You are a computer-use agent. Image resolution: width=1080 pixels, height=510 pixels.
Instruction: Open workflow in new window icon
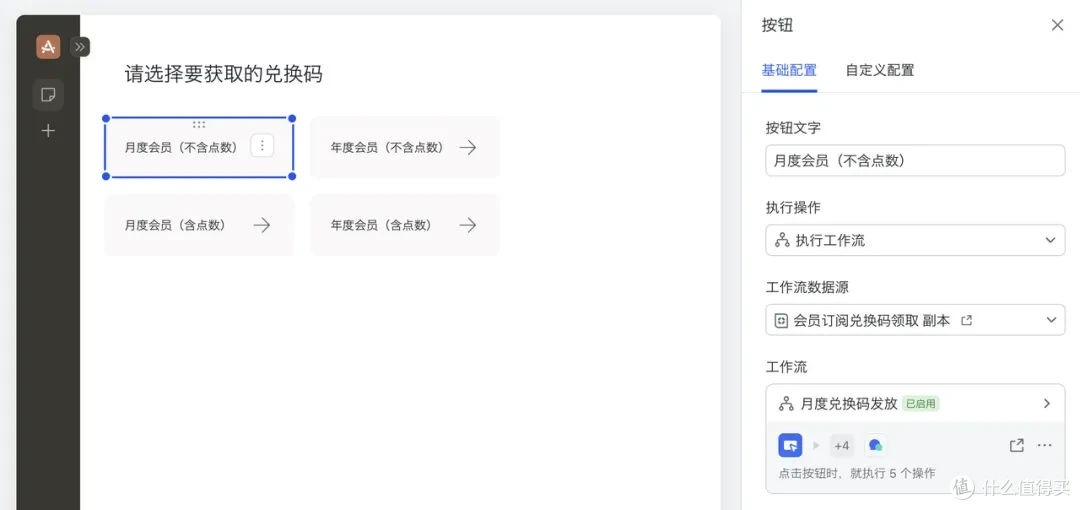[x=1016, y=445]
